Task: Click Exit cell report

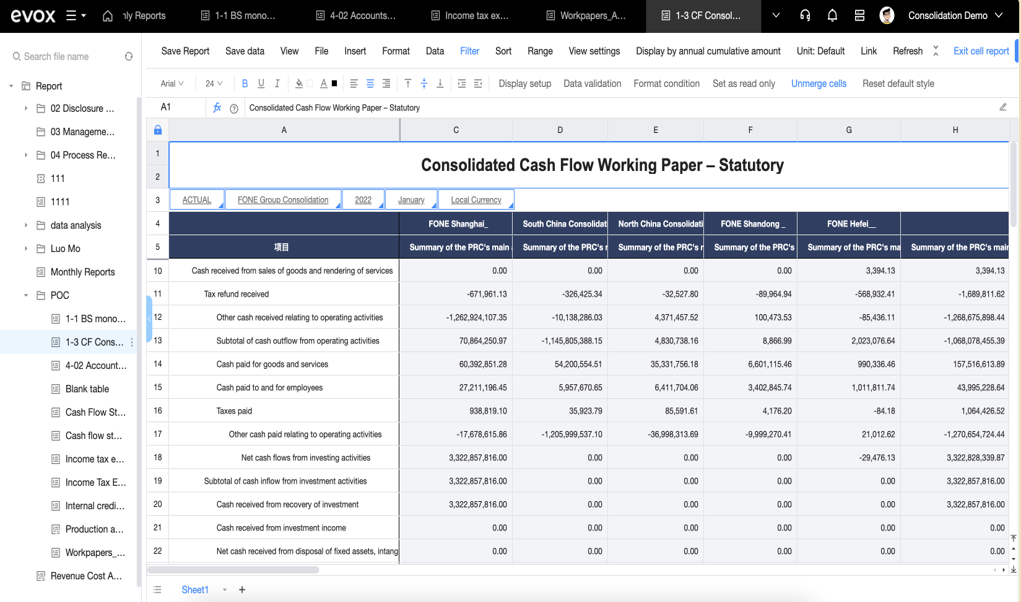Action: [981, 51]
